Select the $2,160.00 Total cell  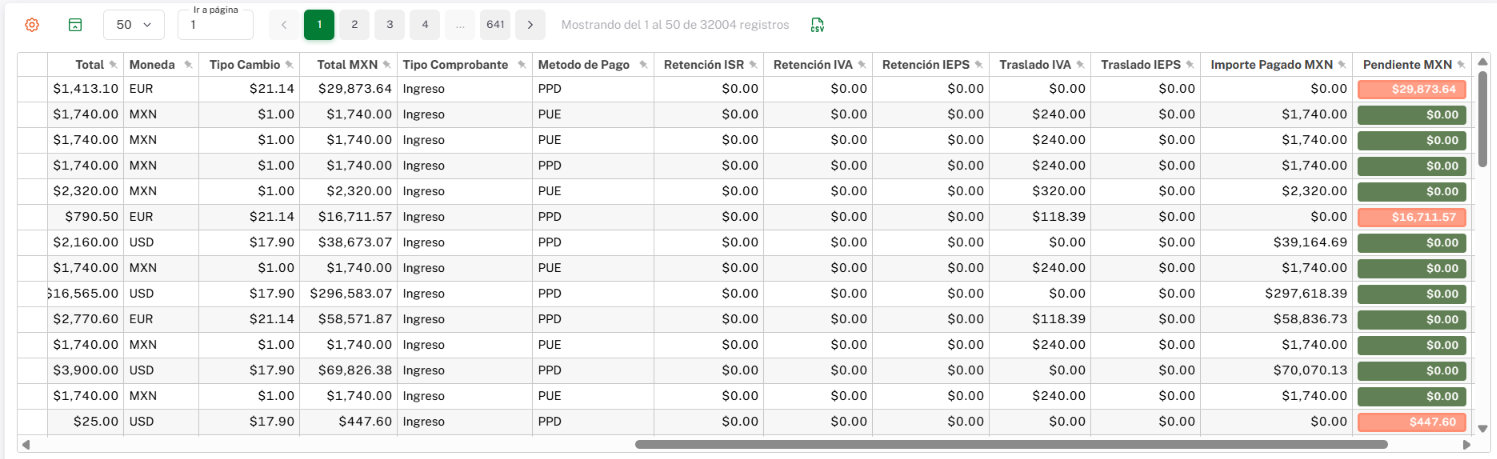tap(85, 243)
